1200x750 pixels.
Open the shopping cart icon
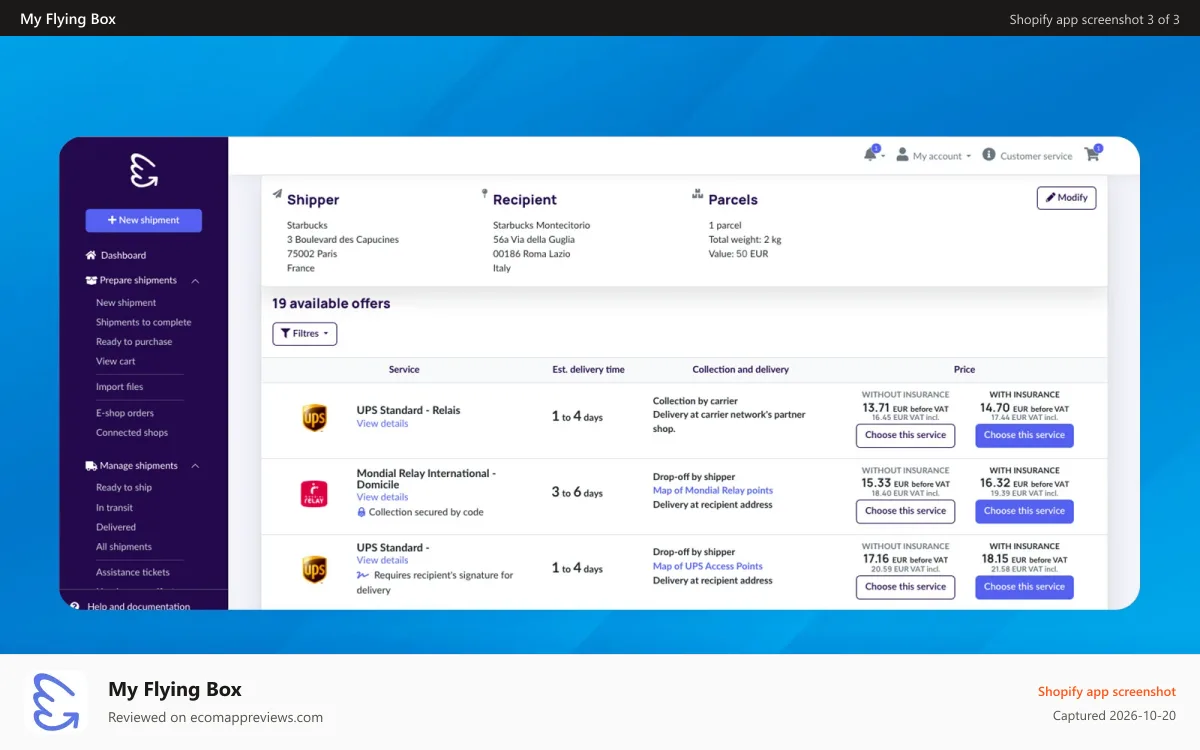(1092, 154)
